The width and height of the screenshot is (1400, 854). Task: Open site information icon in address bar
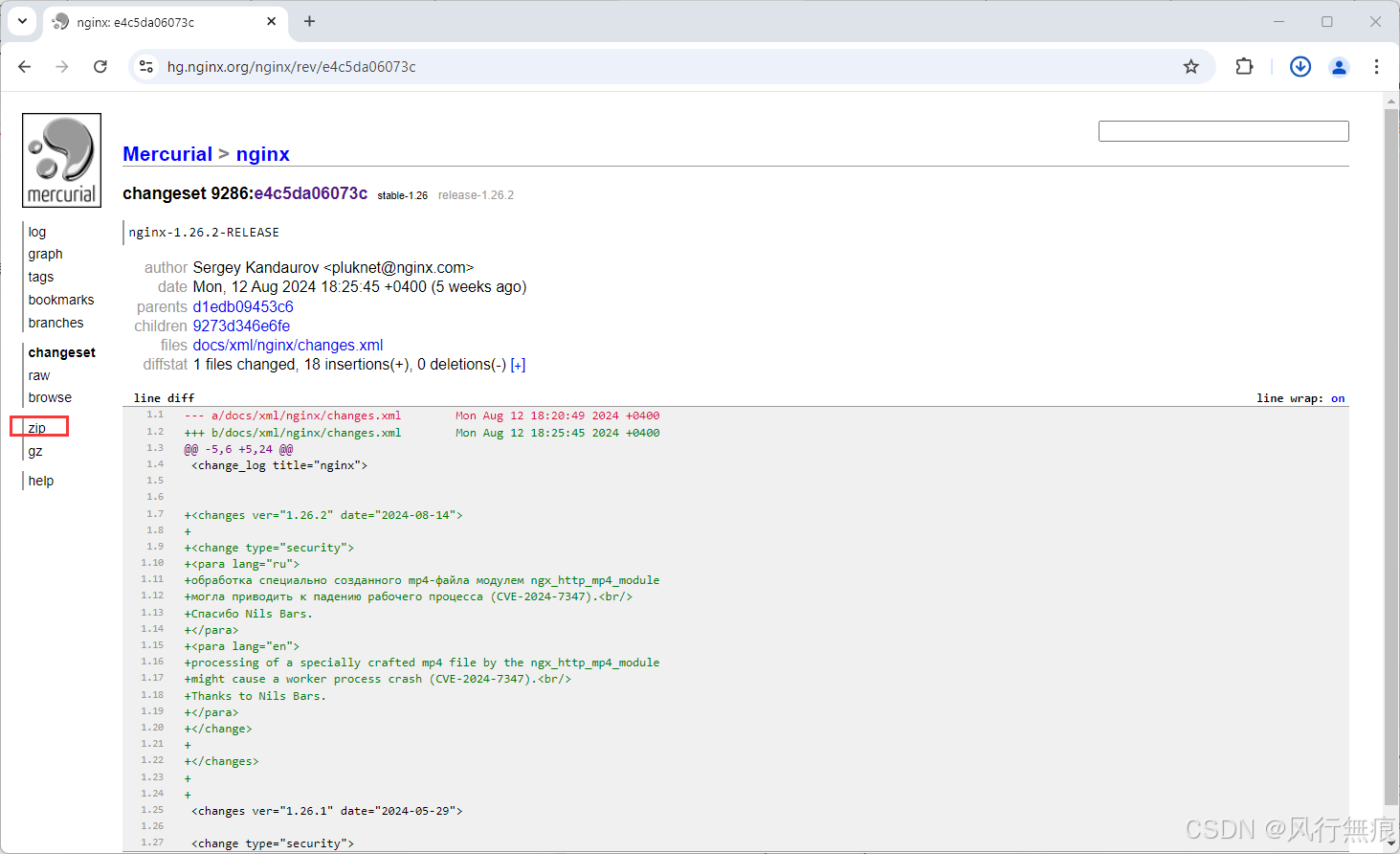tap(146, 66)
